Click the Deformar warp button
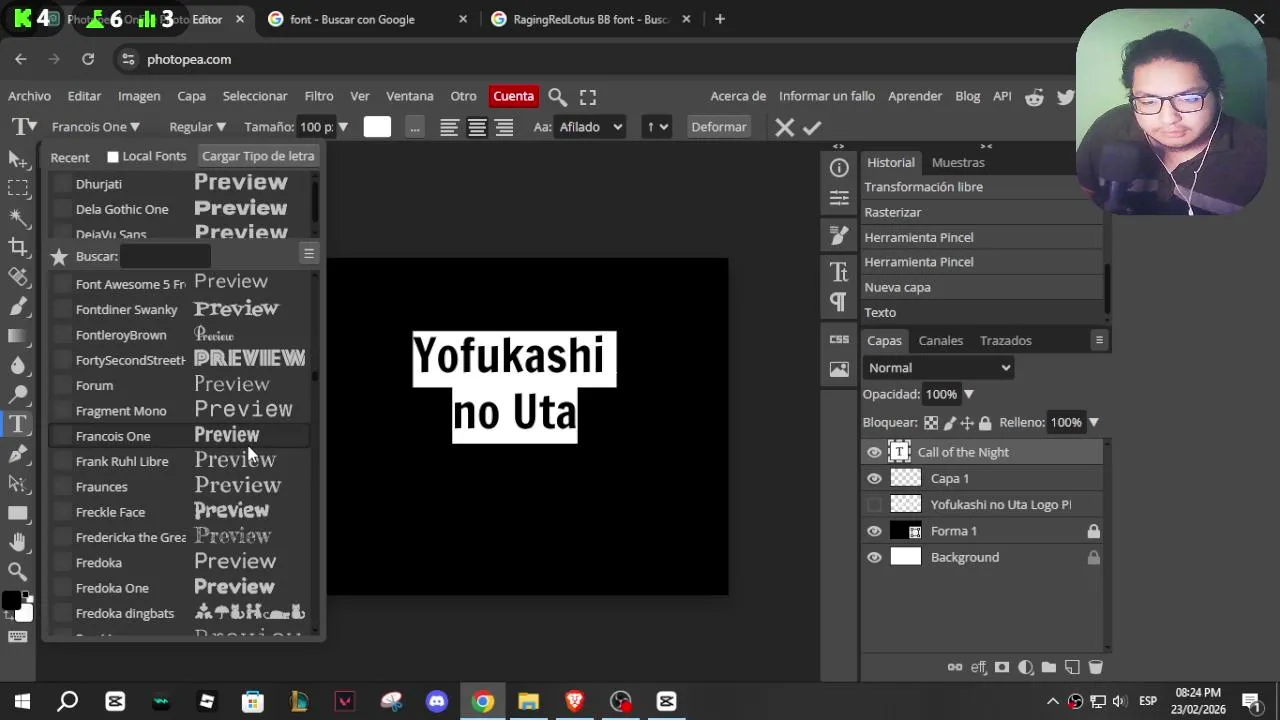The width and height of the screenshot is (1280, 720). point(719,127)
